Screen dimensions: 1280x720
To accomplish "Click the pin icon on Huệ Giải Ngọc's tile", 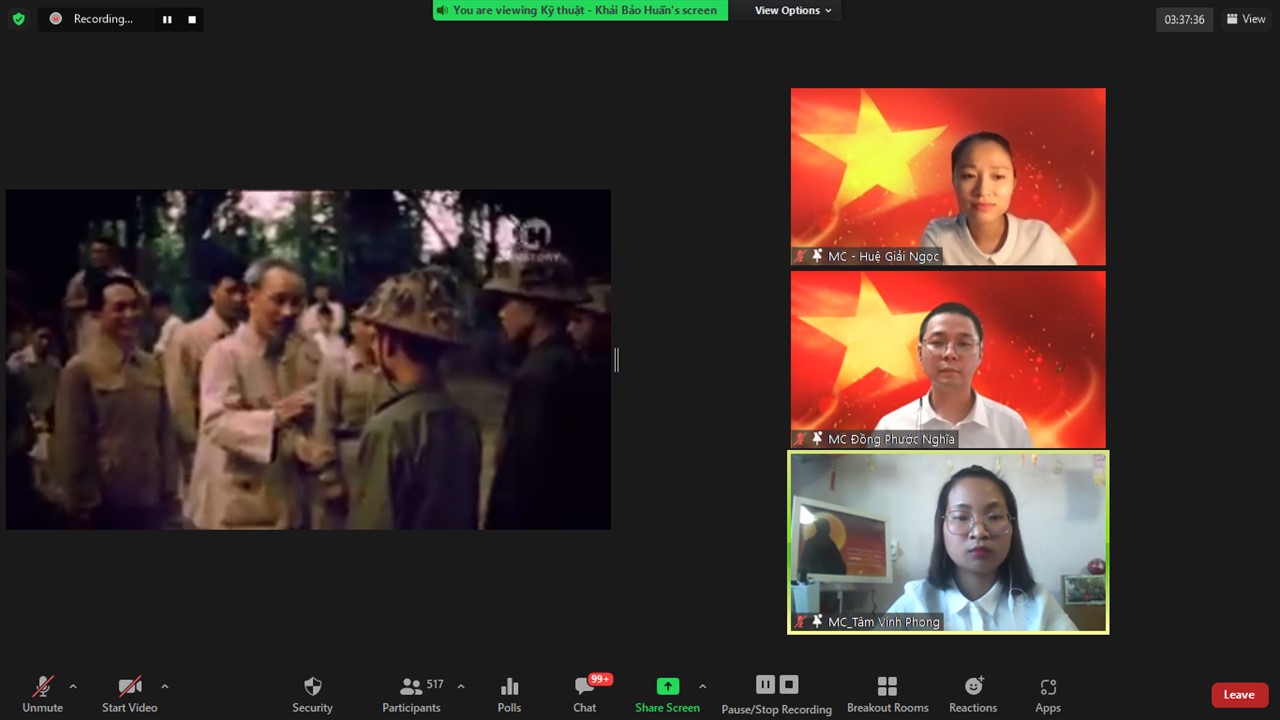I will click(x=817, y=256).
